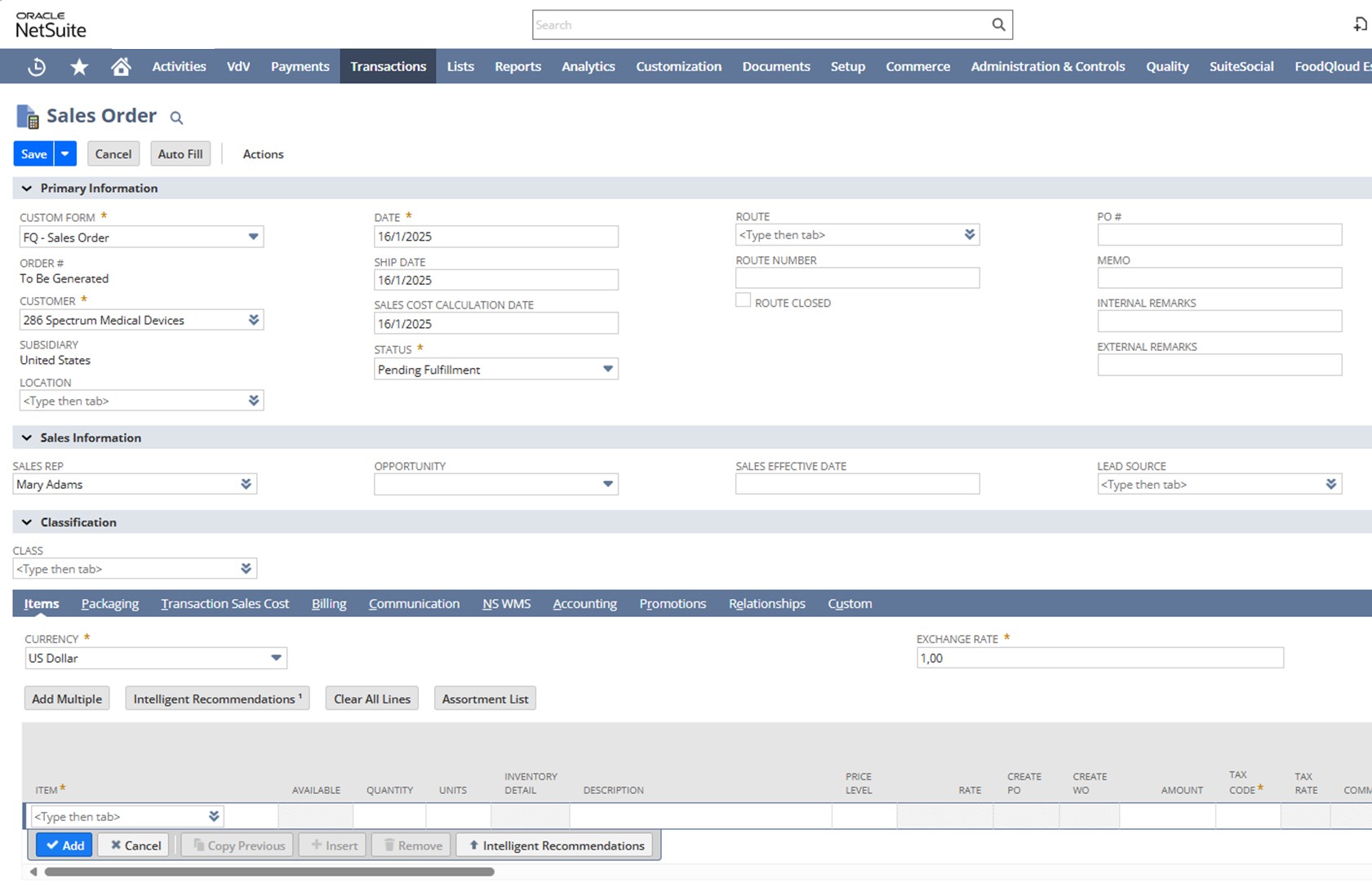This screenshot has height=883, width=1372.
Task: Switch to the Relationships tab
Action: pos(766,604)
